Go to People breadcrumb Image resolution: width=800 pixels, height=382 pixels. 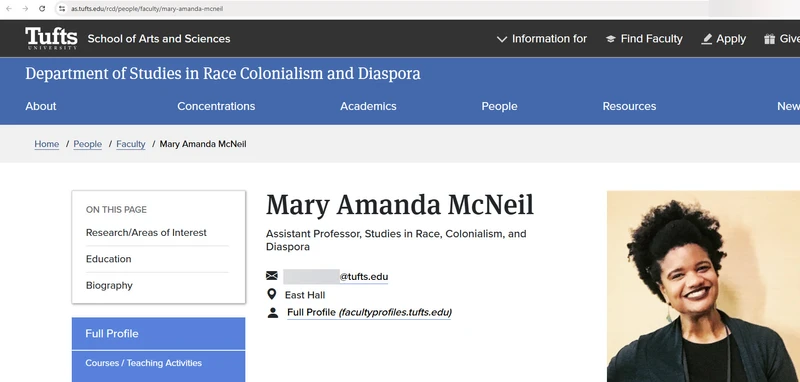(88, 144)
